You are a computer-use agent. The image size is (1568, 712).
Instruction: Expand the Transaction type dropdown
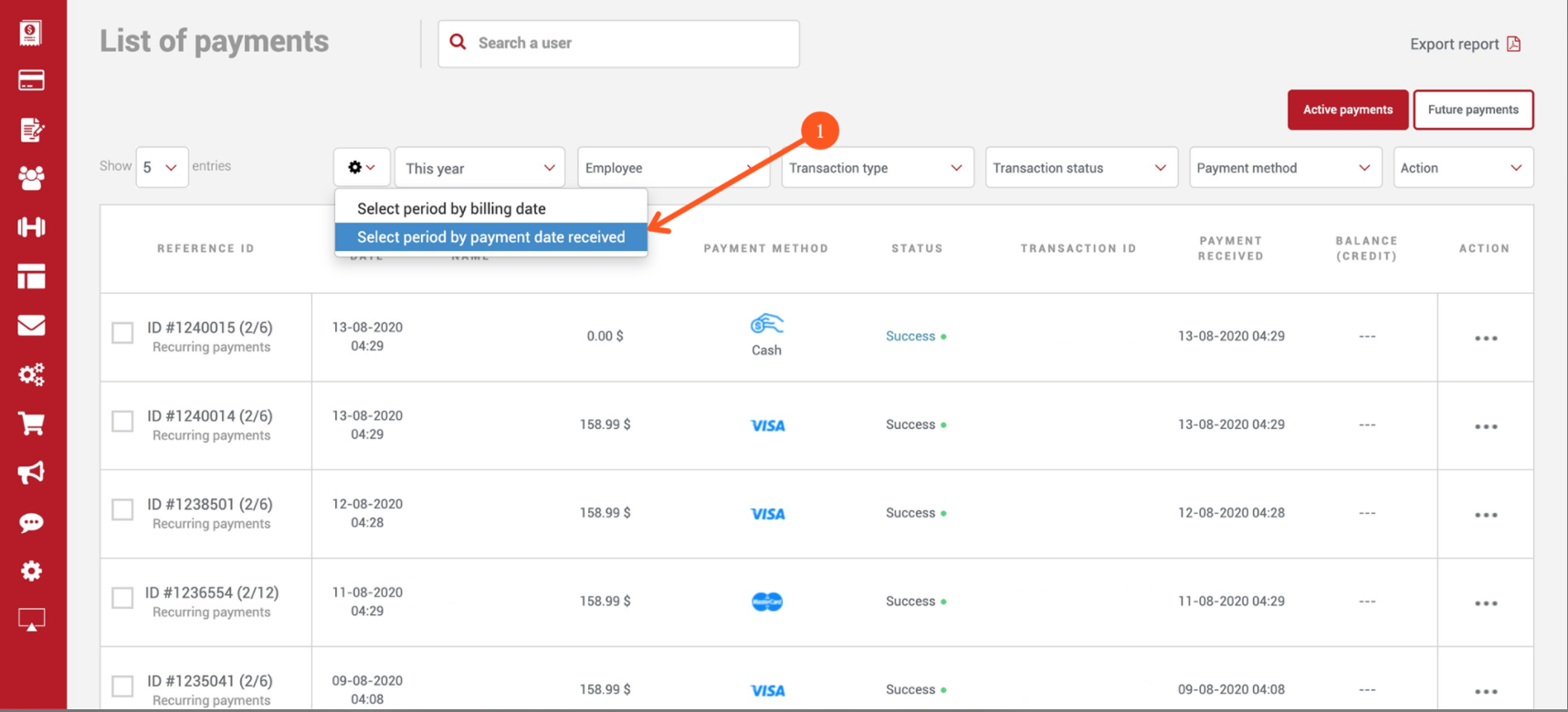(x=877, y=168)
